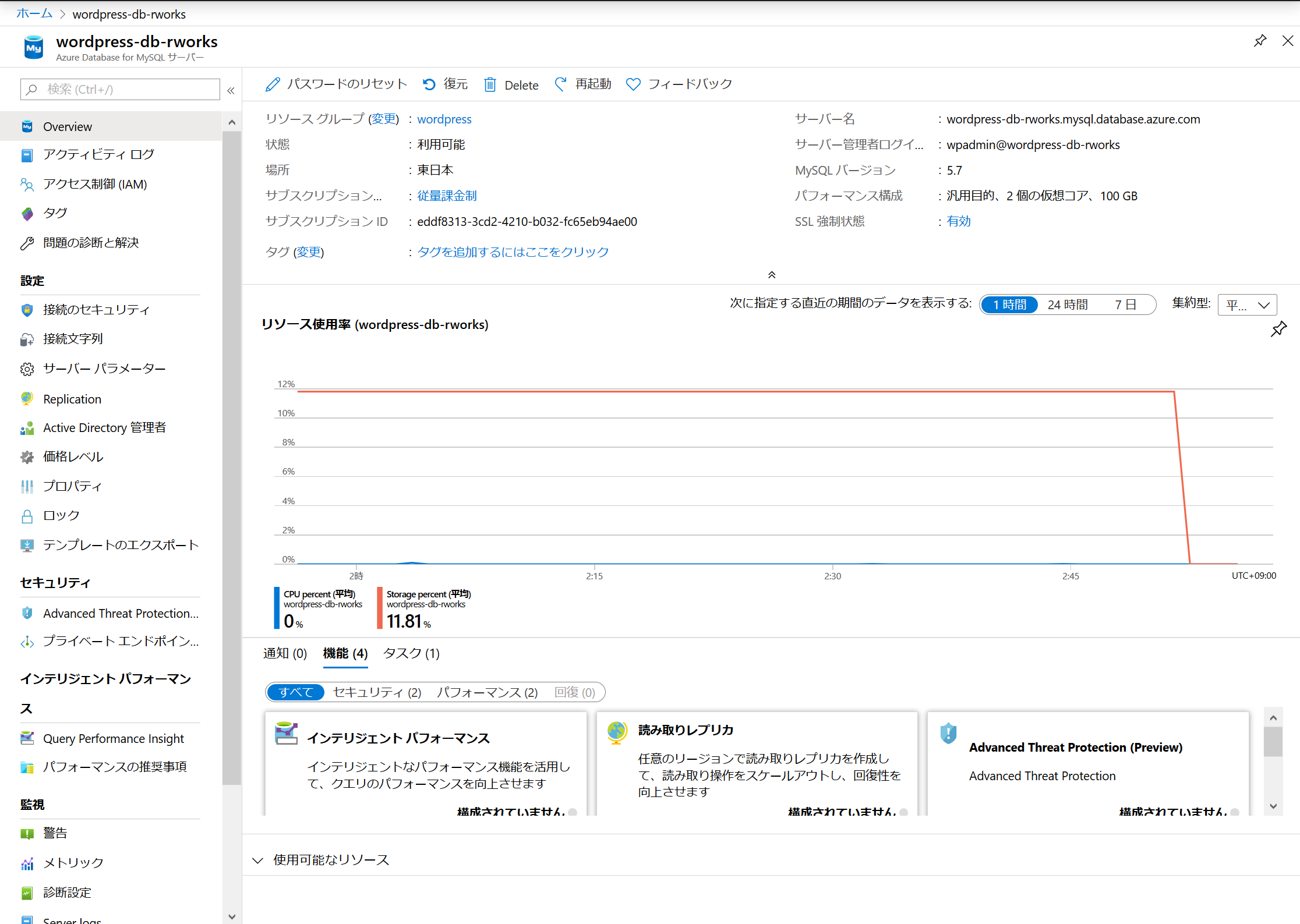1300x924 pixels.
Task: Open the 集約型 aggregation dropdown
Action: [1247, 305]
